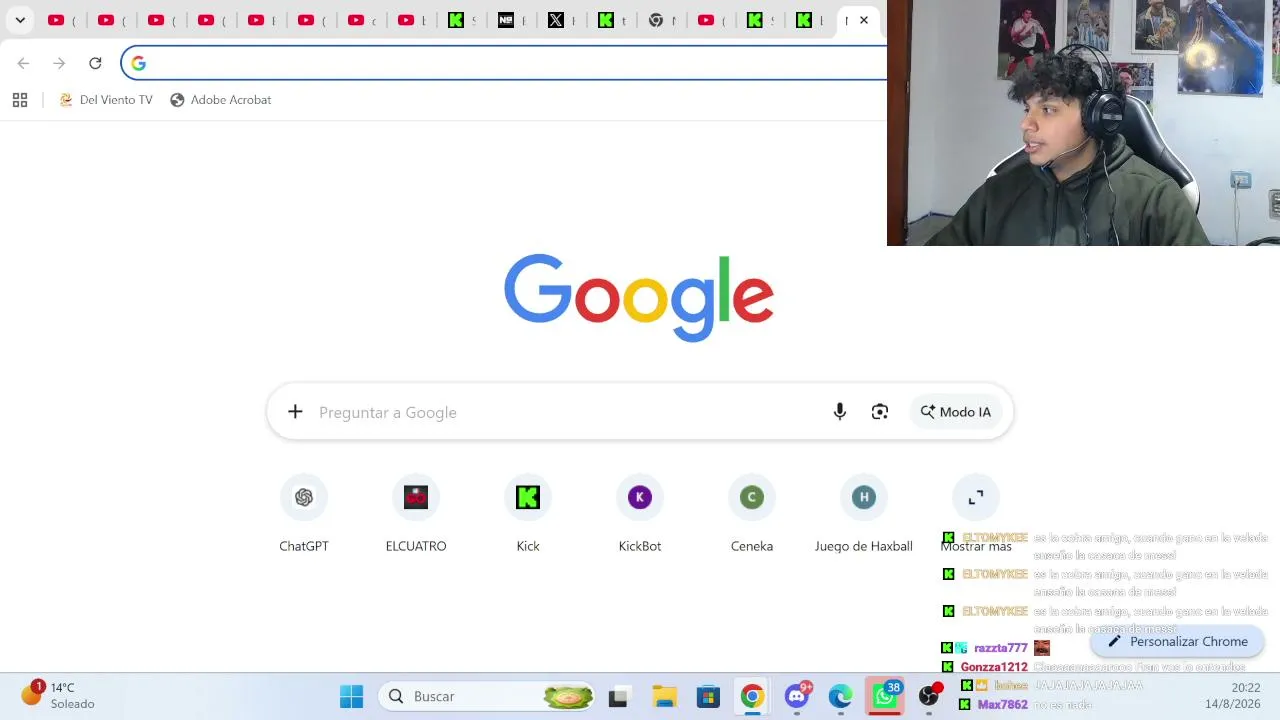Open Discord from the taskbar
Viewport: 1280px width, 720px height.
coord(797,697)
